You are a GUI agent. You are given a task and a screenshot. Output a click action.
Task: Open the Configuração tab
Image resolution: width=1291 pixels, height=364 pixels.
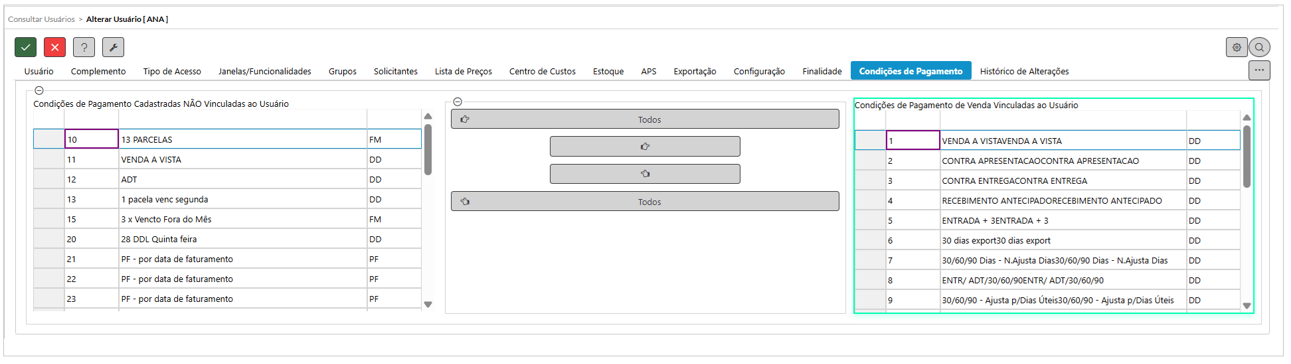click(759, 71)
